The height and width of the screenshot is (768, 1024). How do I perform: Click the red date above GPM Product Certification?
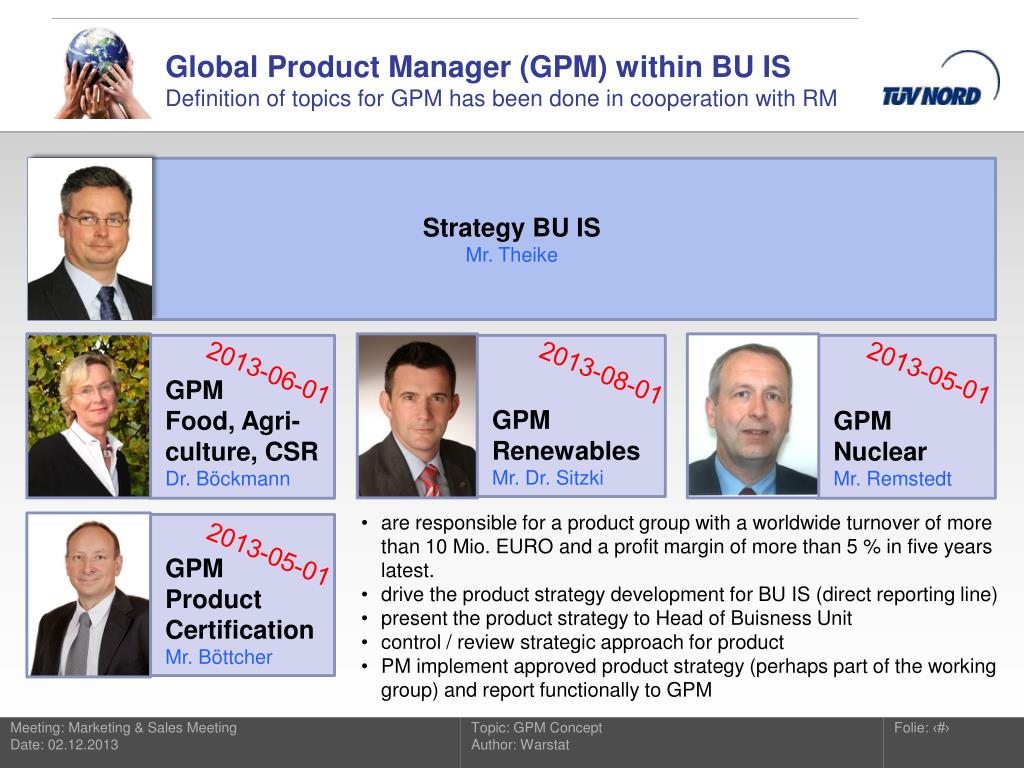[267, 553]
